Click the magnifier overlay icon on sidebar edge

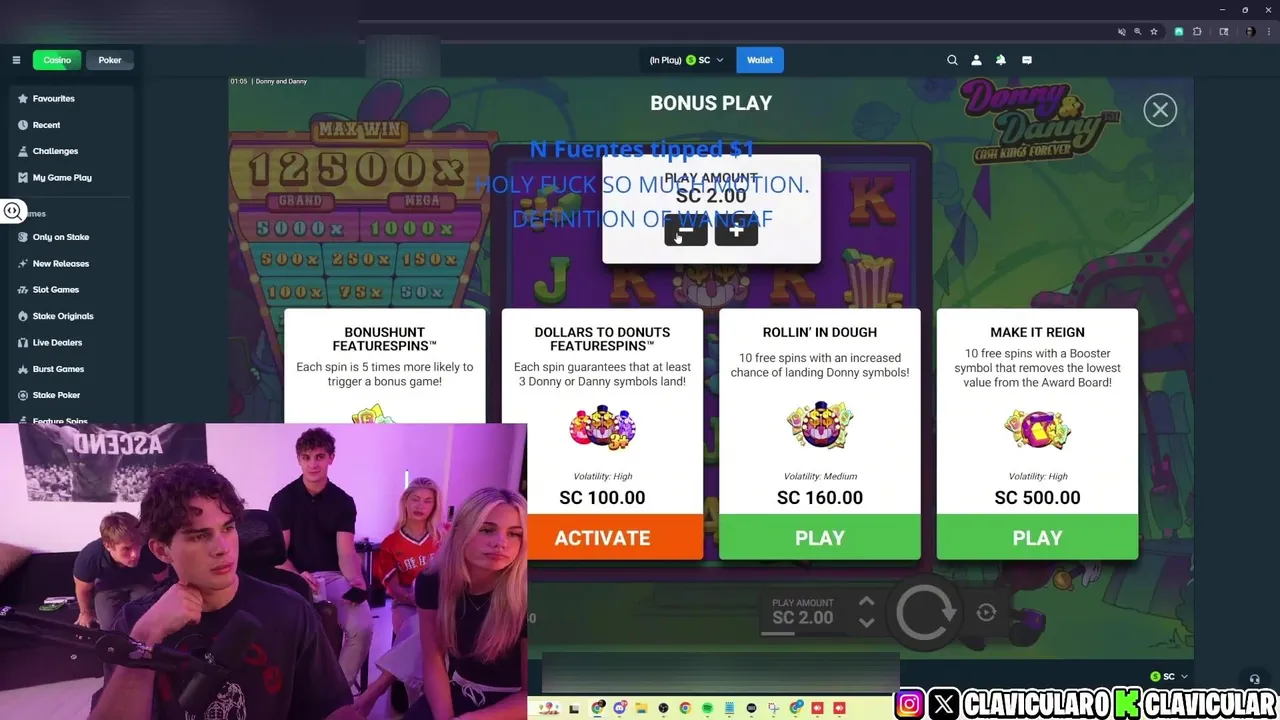click(12, 211)
